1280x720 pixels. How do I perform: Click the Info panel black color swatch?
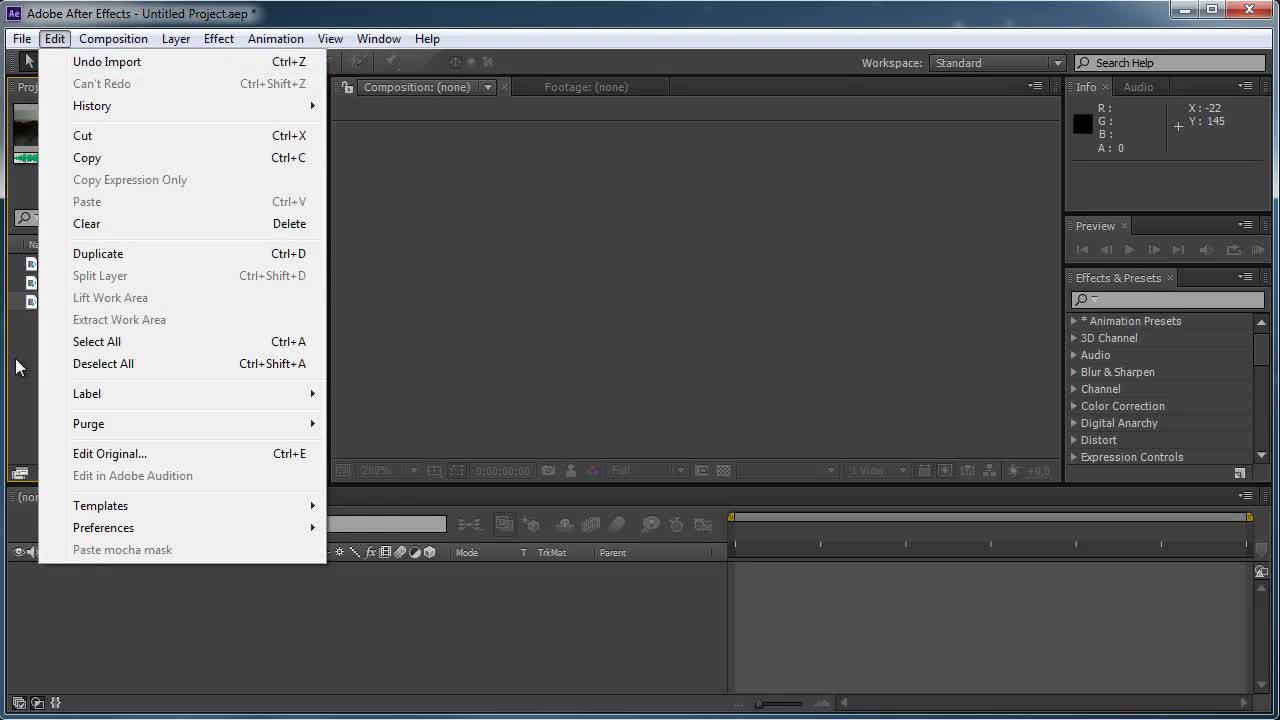coord(1083,124)
